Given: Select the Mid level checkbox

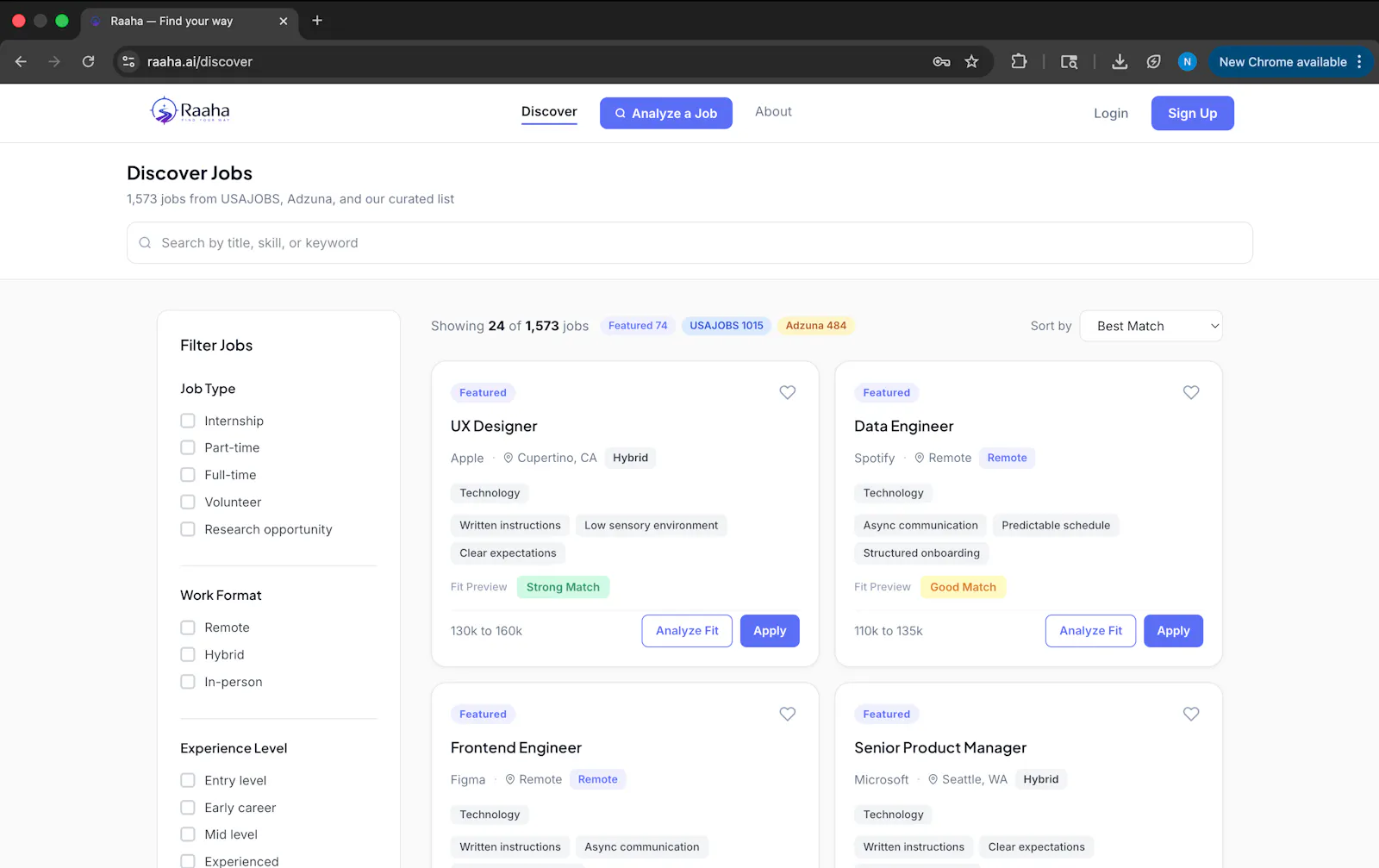Looking at the screenshot, I should [x=187, y=834].
